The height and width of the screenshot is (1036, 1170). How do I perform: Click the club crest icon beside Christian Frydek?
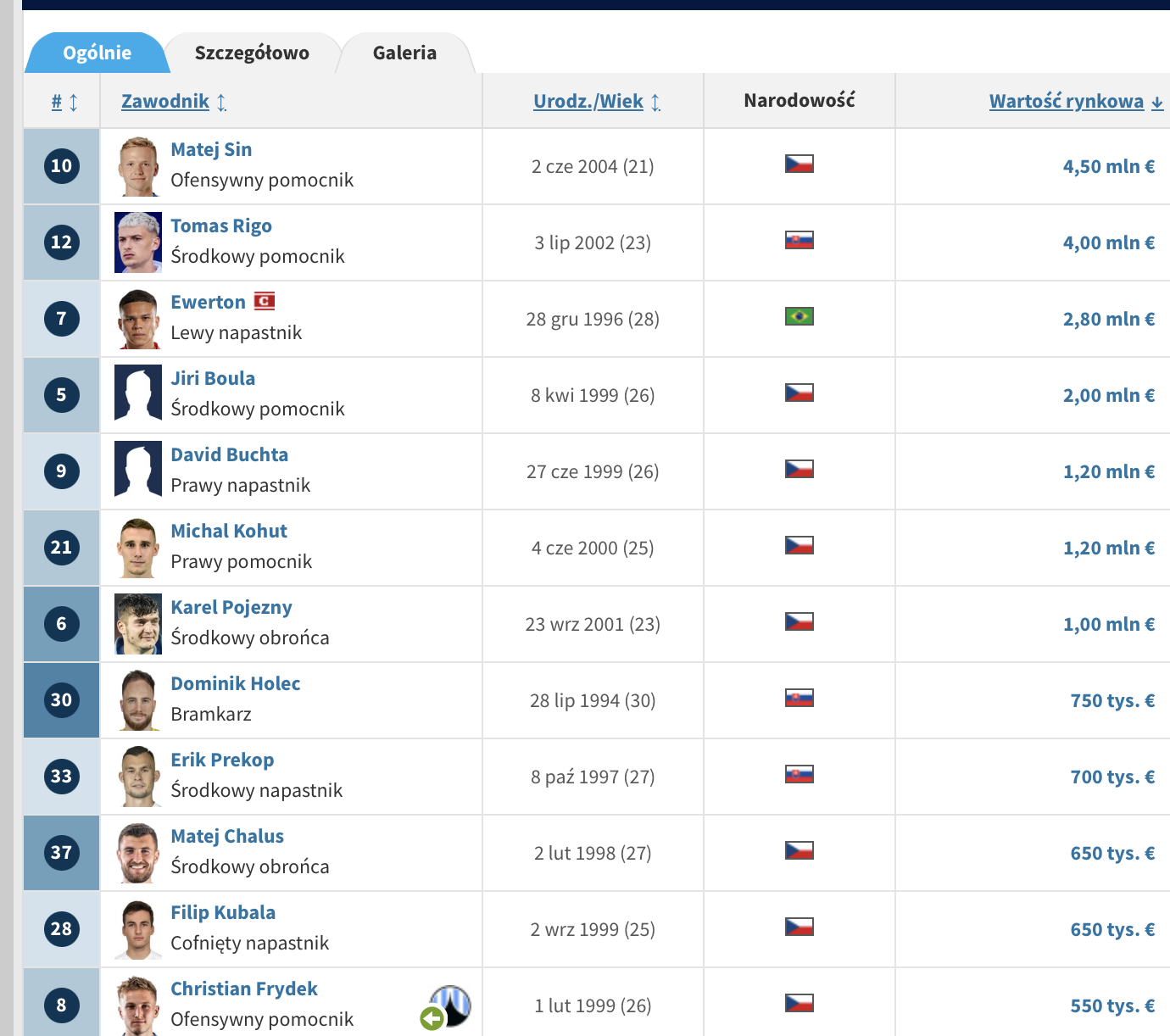coord(453,1004)
